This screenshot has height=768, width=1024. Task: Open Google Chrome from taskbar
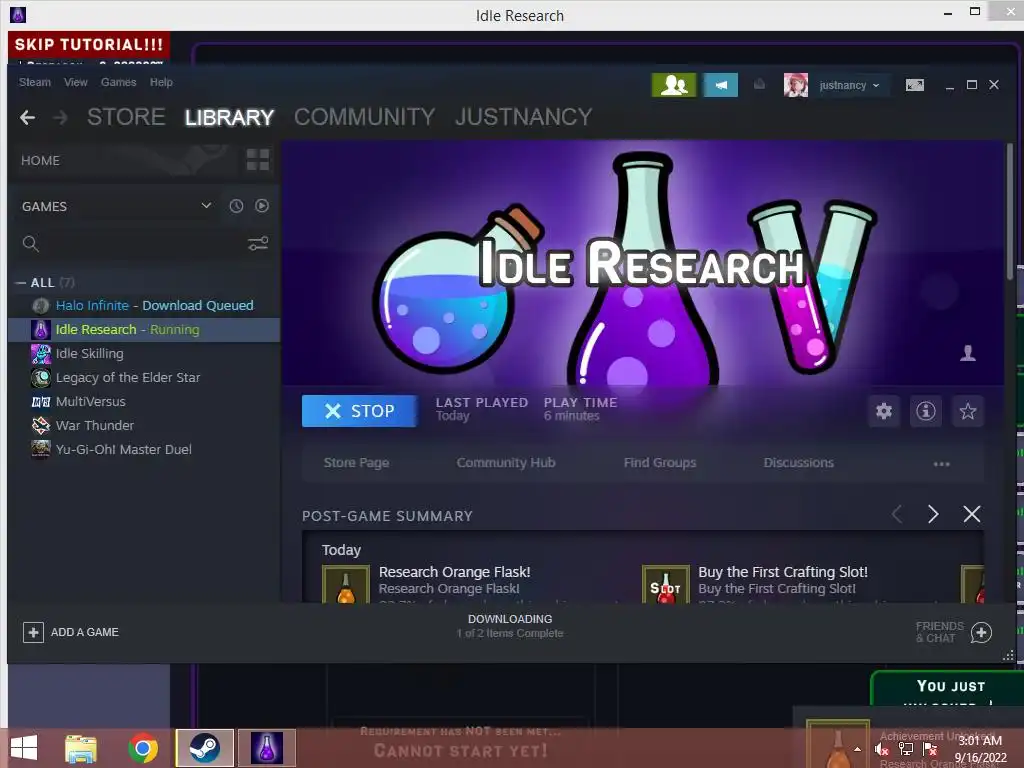[x=142, y=748]
